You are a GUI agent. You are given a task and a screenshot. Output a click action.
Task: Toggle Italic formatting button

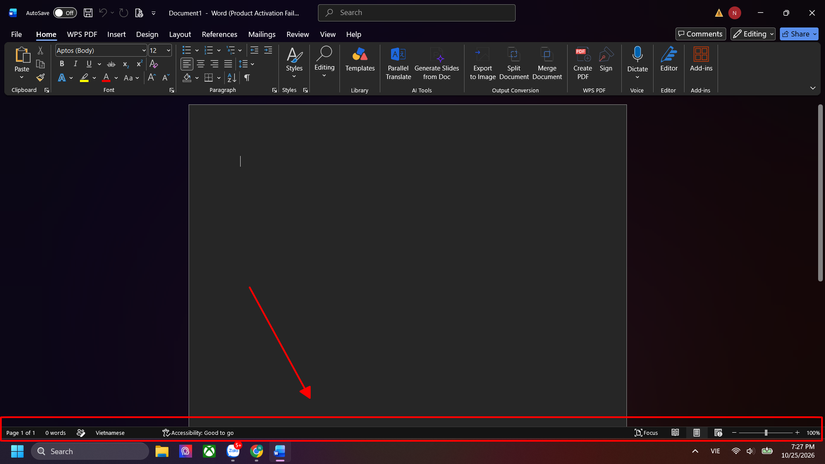(75, 64)
